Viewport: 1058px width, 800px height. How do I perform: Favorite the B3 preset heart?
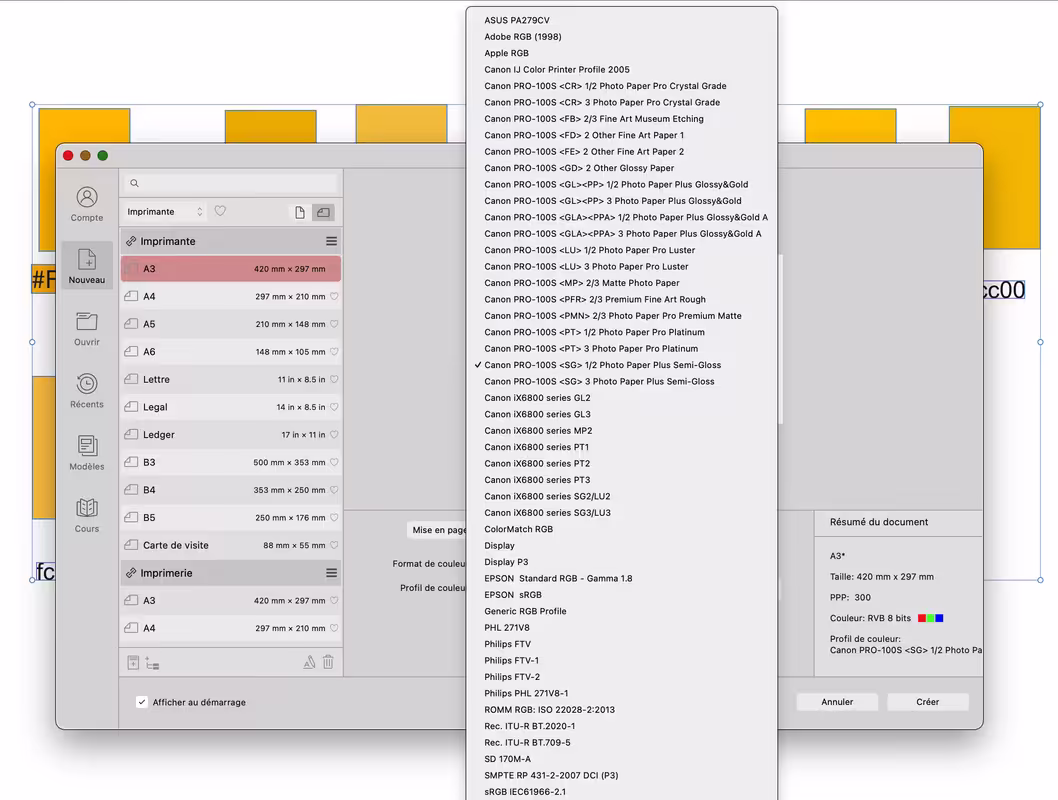point(334,462)
